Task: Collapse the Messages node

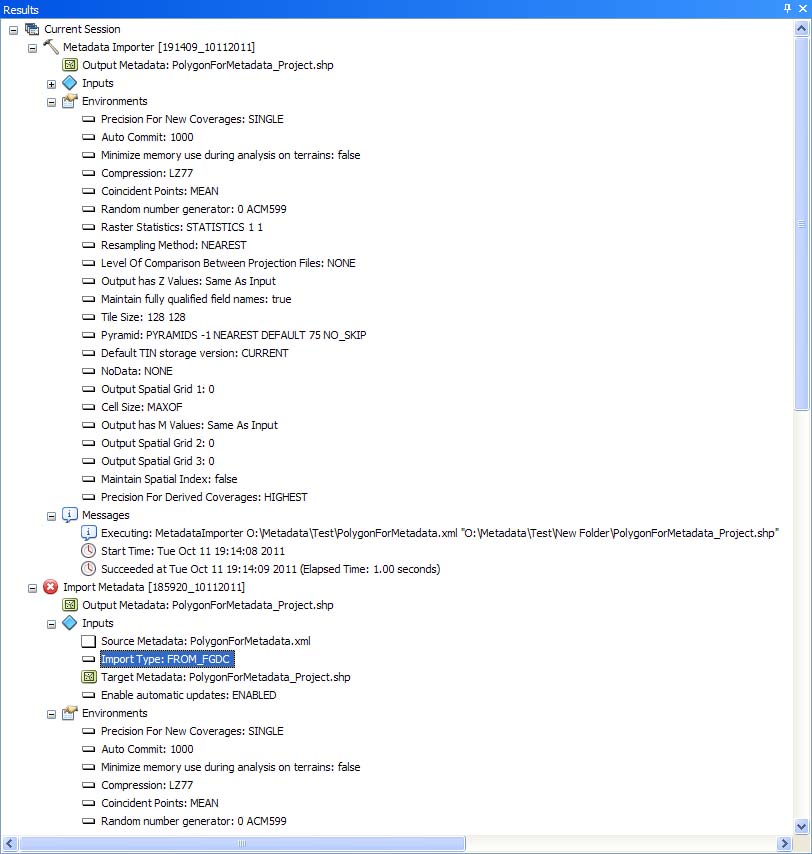Action: [x=52, y=515]
